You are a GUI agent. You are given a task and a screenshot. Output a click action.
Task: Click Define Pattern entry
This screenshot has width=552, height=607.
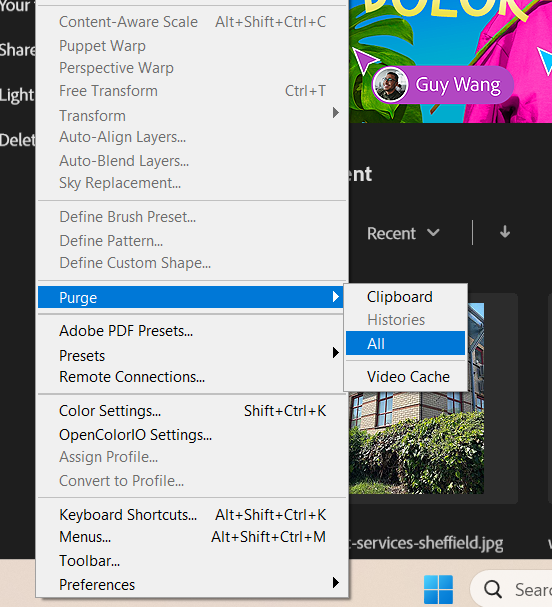pos(192,240)
